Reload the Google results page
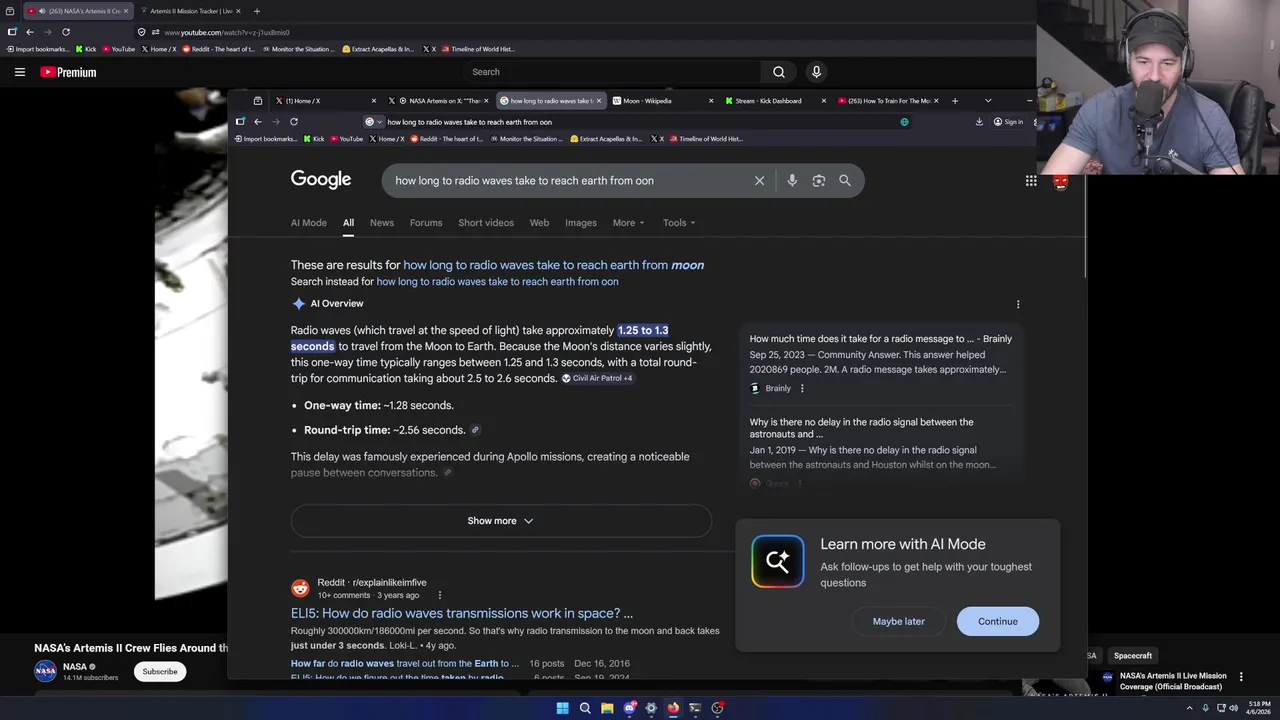 point(294,122)
